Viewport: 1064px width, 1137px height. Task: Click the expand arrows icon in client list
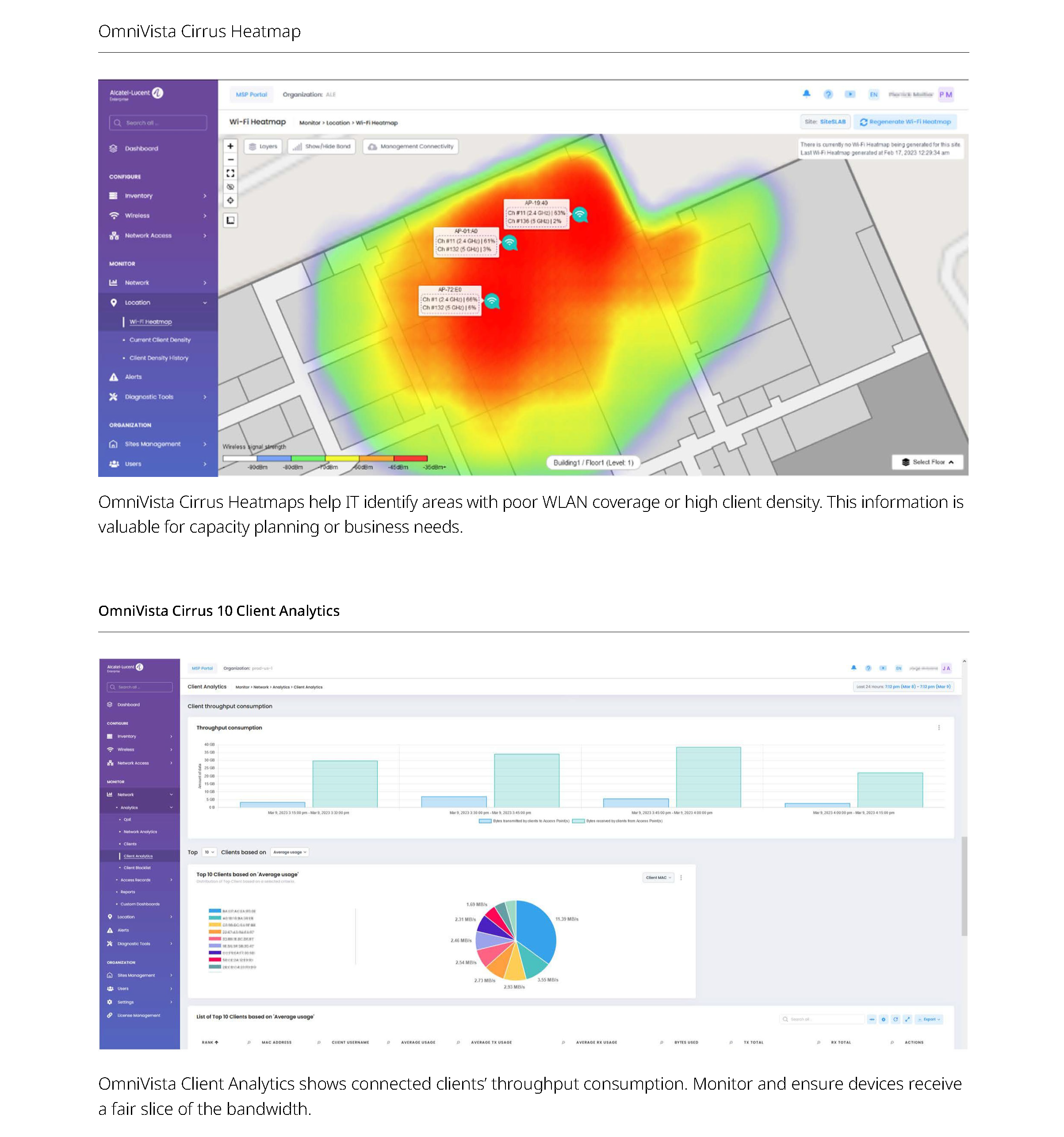907,1019
